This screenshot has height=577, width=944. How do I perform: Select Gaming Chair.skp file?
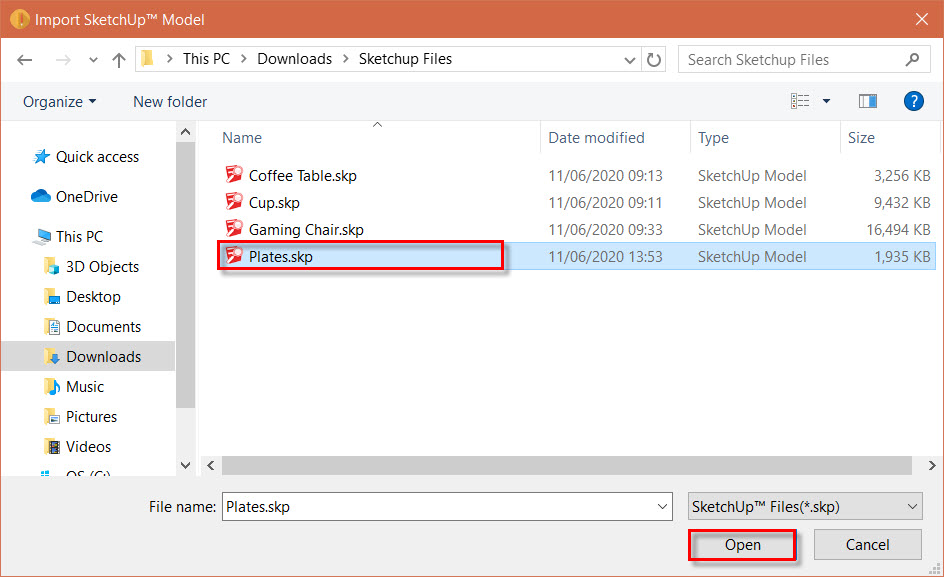click(x=306, y=230)
